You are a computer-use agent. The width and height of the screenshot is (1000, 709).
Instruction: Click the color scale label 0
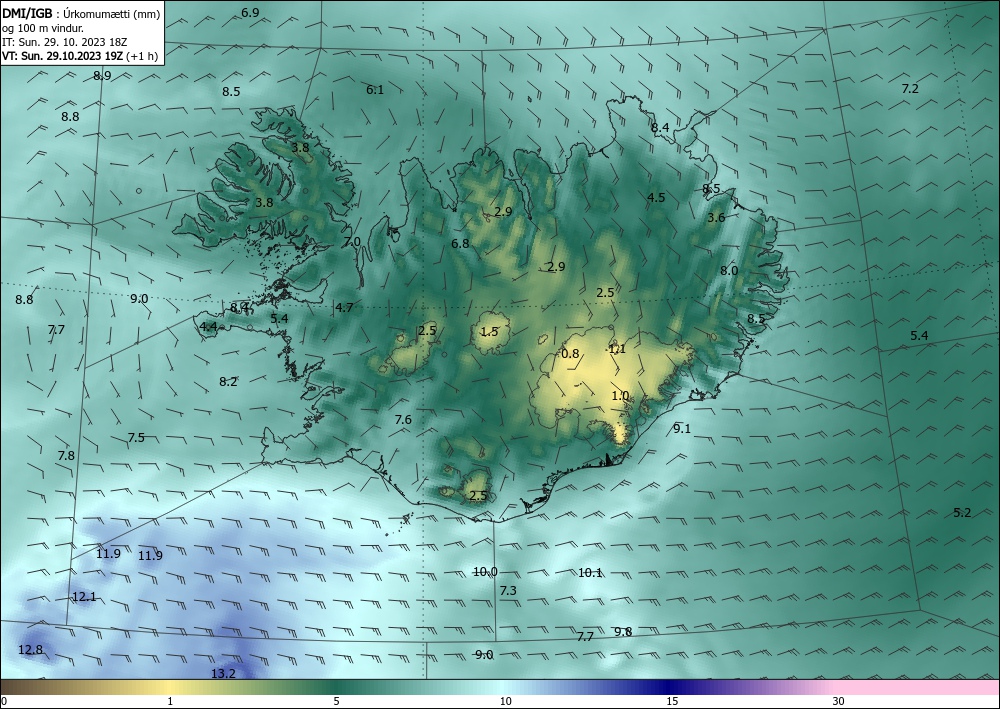pyautogui.click(x=4, y=701)
